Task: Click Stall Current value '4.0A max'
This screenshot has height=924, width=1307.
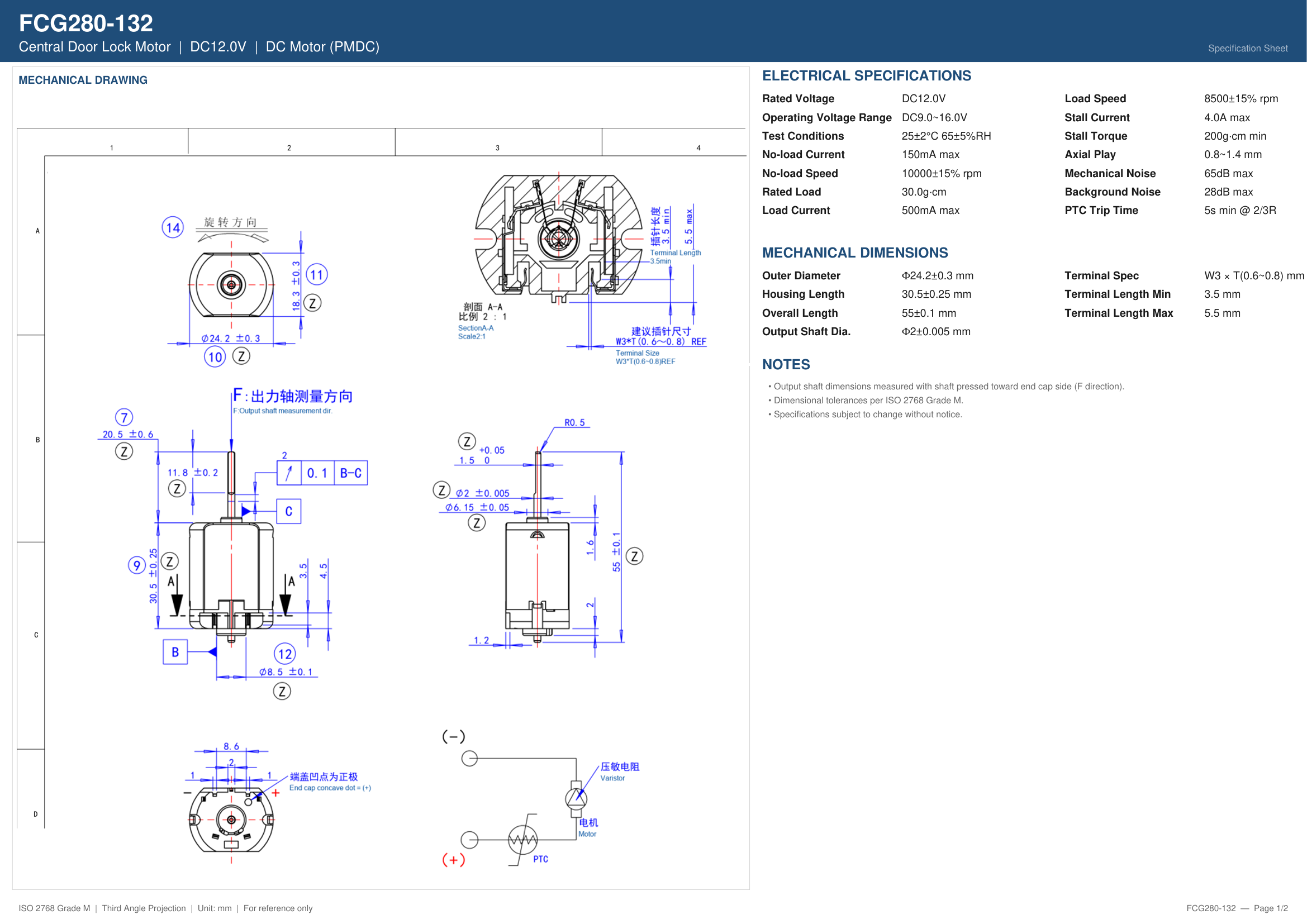Action: [1227, 117]
